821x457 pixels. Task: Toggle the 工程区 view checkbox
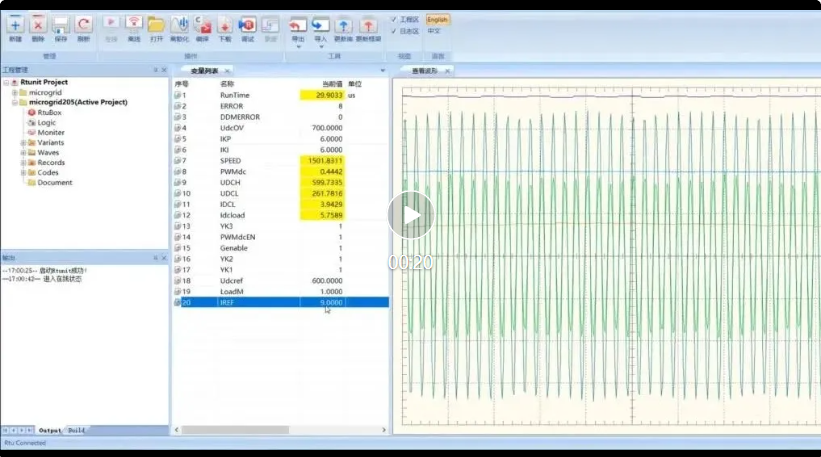coord(393,19)
